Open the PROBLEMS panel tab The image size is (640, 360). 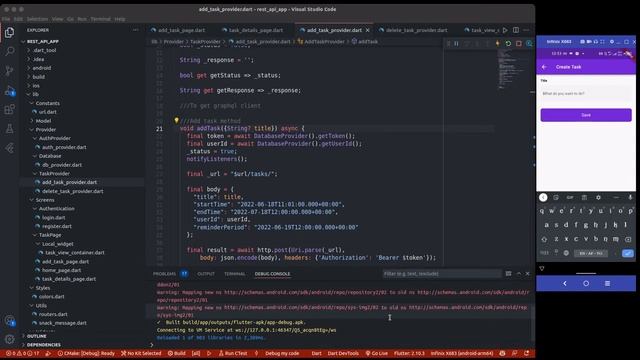coord(164,274)
